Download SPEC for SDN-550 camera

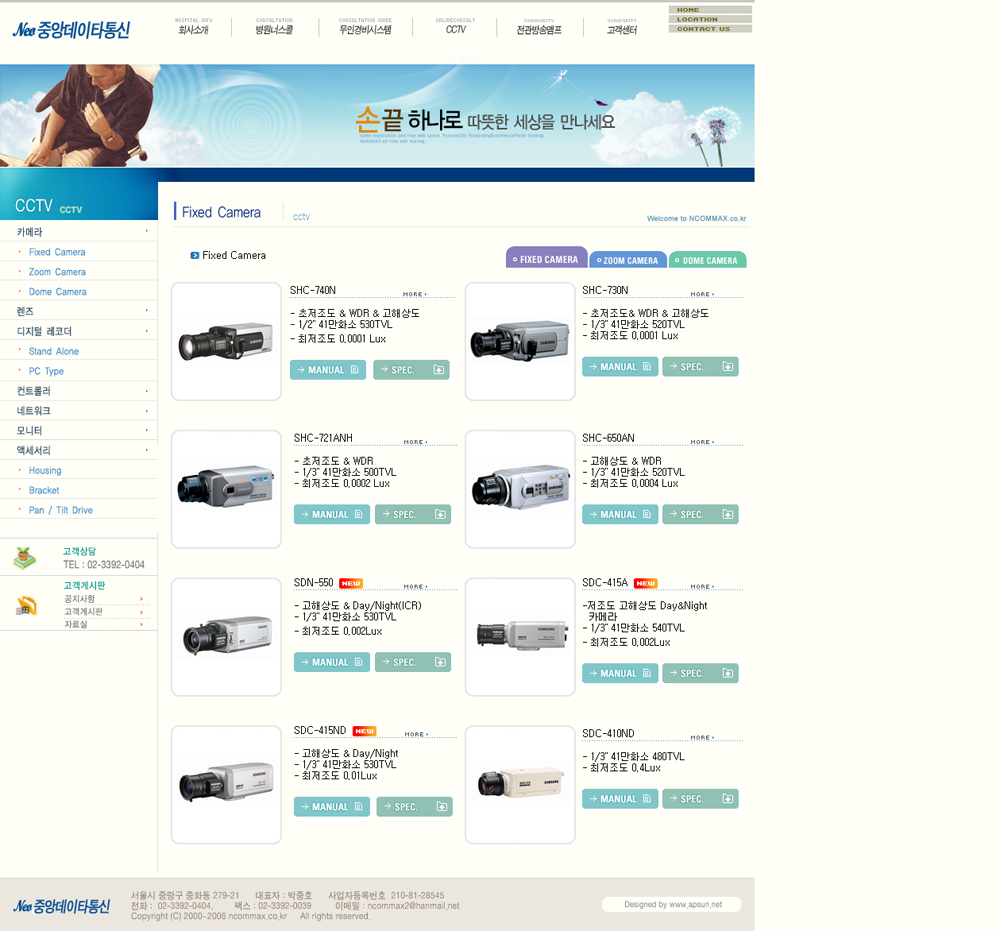[412, 662]
